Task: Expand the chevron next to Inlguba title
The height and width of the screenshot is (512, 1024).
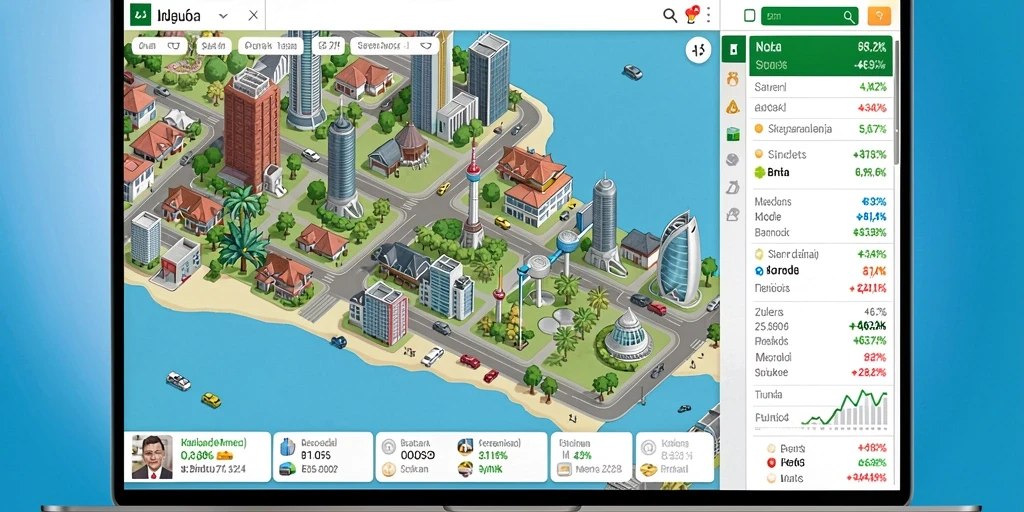Action: pyautogui.click(x=223, y=15)
